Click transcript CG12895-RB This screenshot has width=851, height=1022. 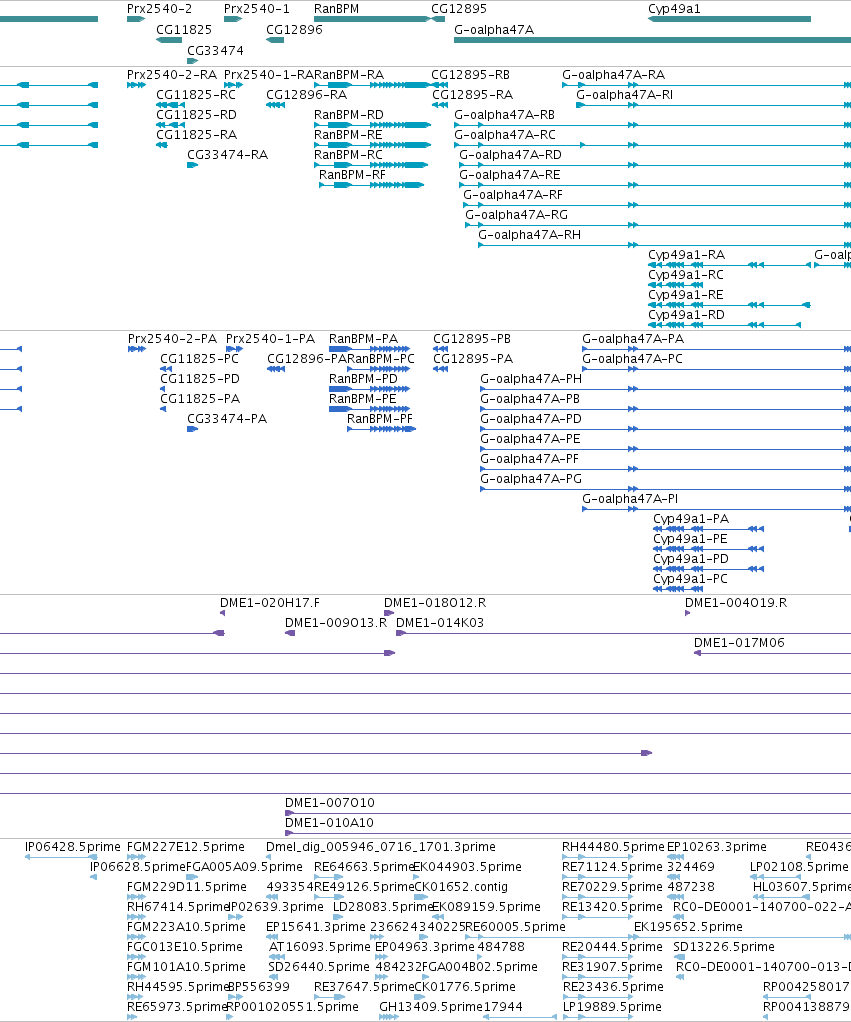pos(470,75)
